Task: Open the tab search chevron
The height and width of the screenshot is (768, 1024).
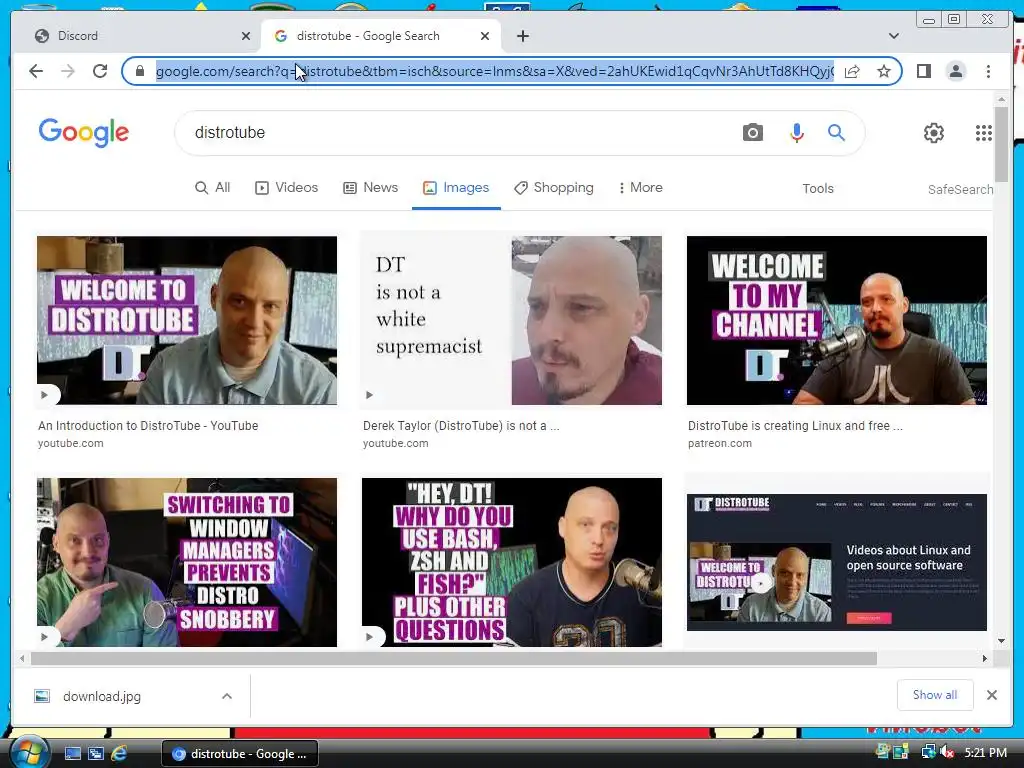Action: point(893,36)
